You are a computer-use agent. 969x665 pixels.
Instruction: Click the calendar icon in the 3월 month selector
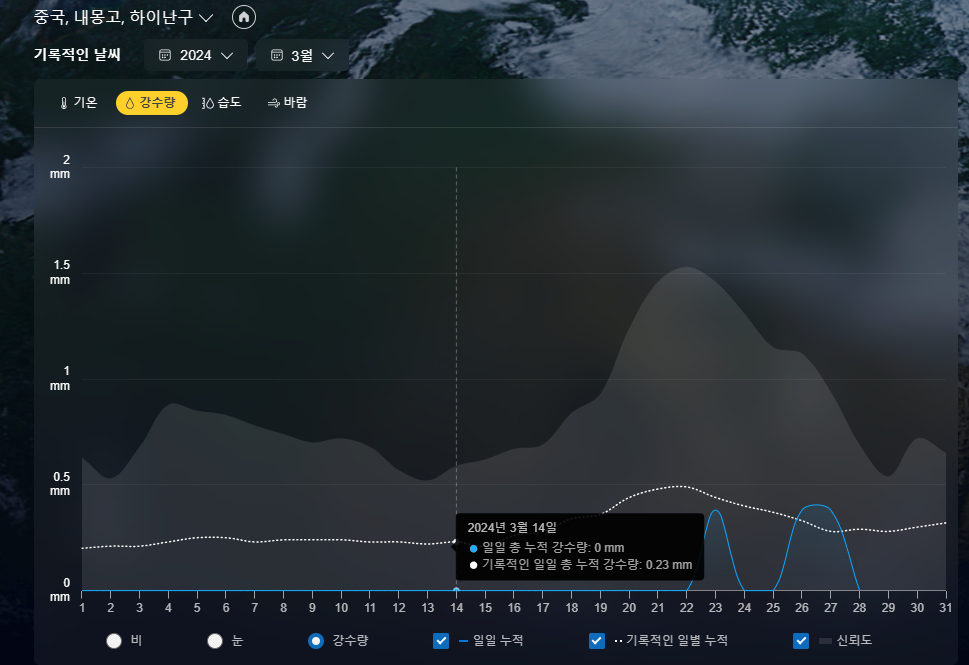276,55
